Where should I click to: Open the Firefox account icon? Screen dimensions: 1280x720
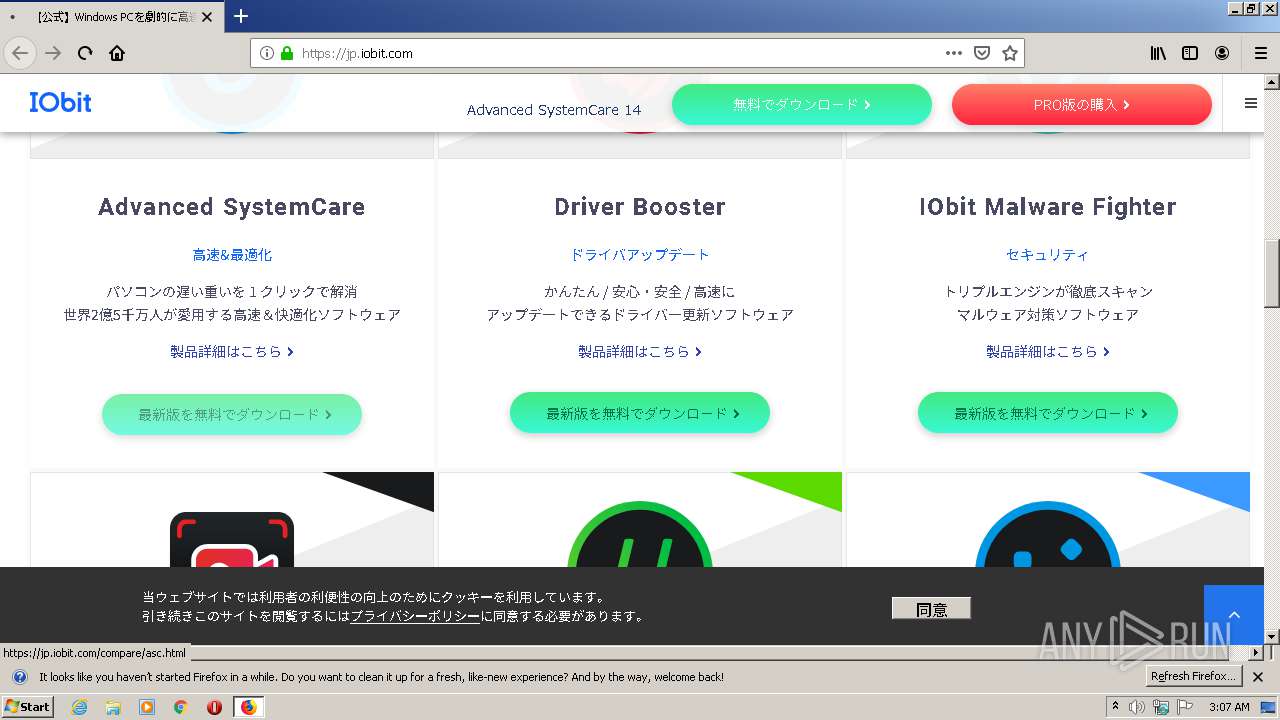pos(1222,53)
